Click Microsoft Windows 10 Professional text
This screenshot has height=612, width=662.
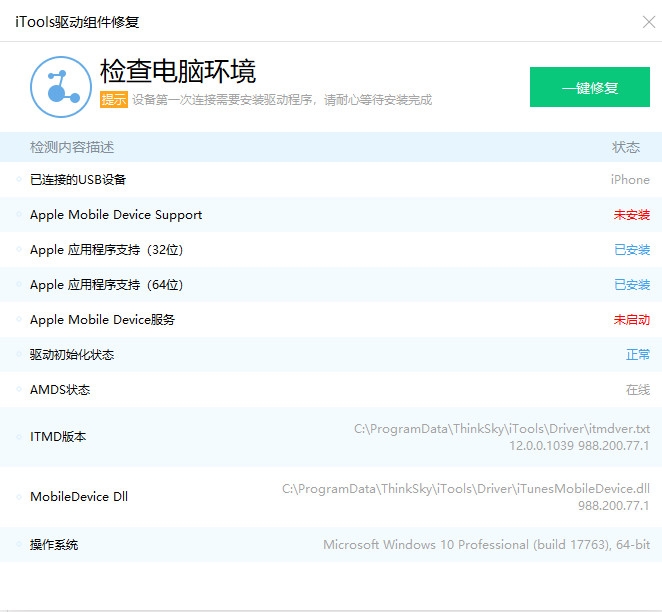click(486, 544)
